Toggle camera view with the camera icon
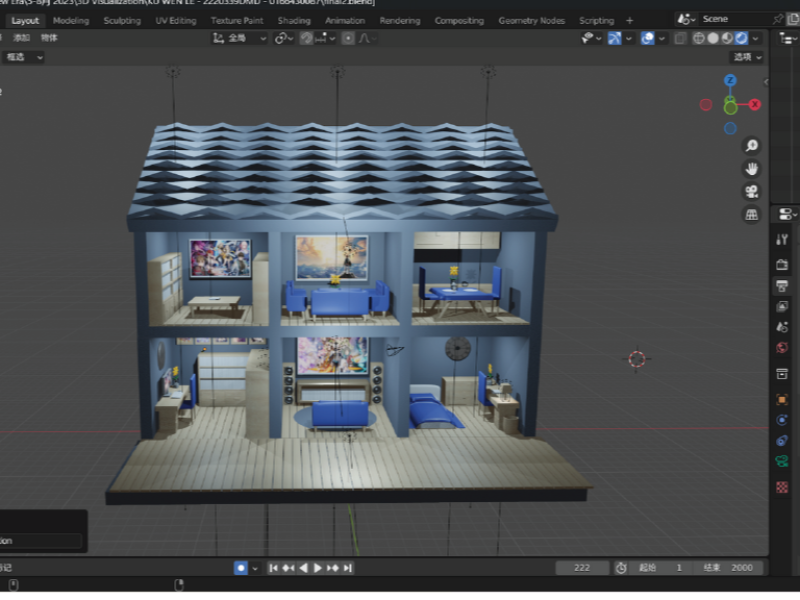Screen dimensions: 800x600 (751, 192)
